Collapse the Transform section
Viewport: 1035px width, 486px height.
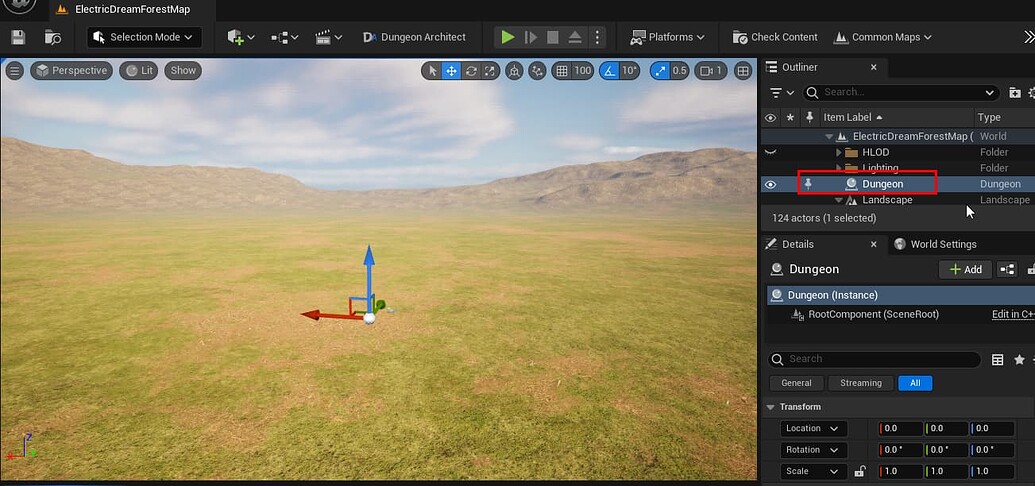[770, 407]
